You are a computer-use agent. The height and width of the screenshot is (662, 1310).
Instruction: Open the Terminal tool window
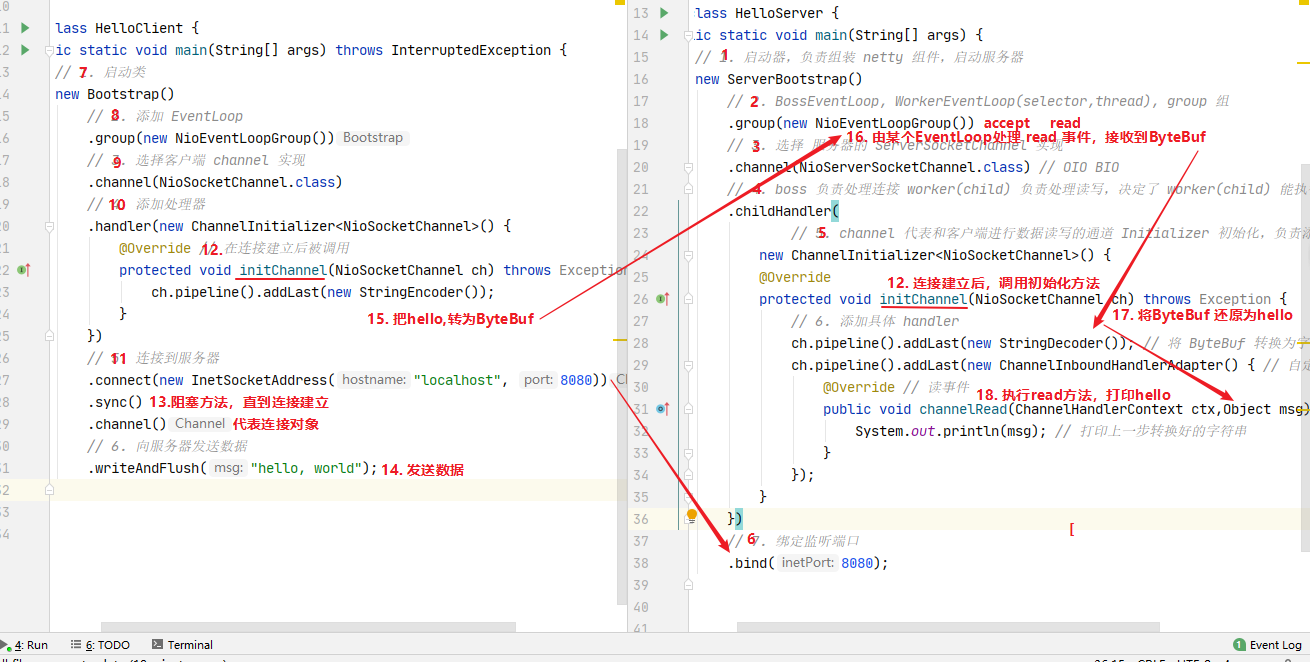click(x=182, y=645)
